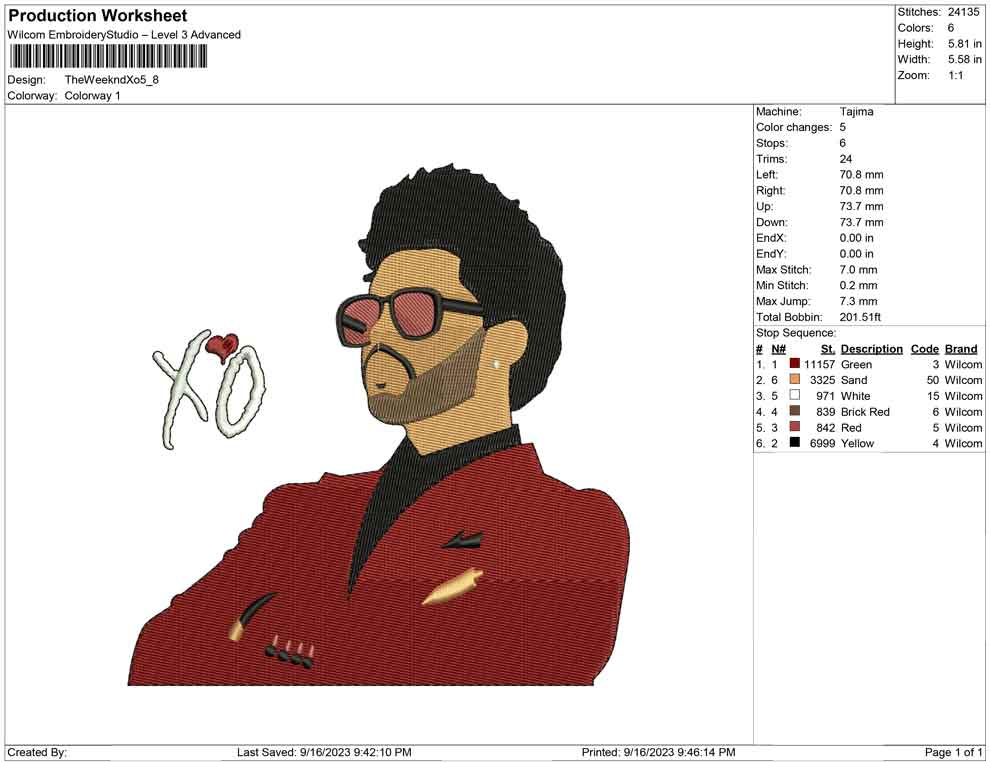Click the dark red swatch for Green thread
Screen dimensions: 990x762
click(x=794, y=364)
